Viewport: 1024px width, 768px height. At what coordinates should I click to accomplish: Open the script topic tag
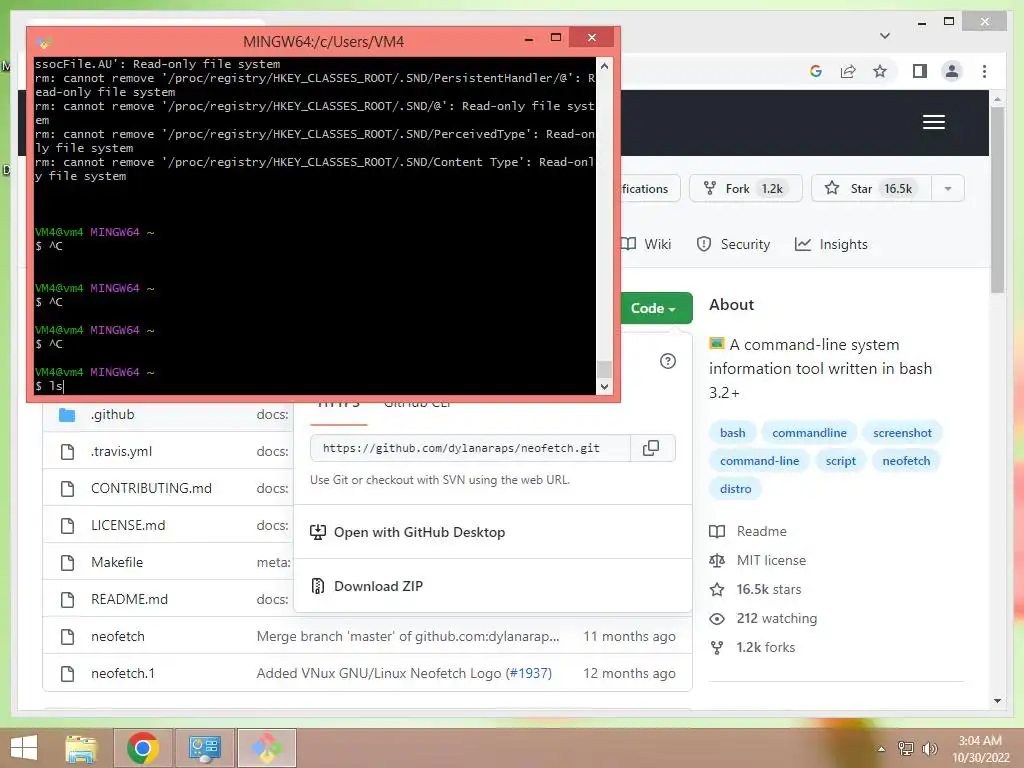point(840,461)
